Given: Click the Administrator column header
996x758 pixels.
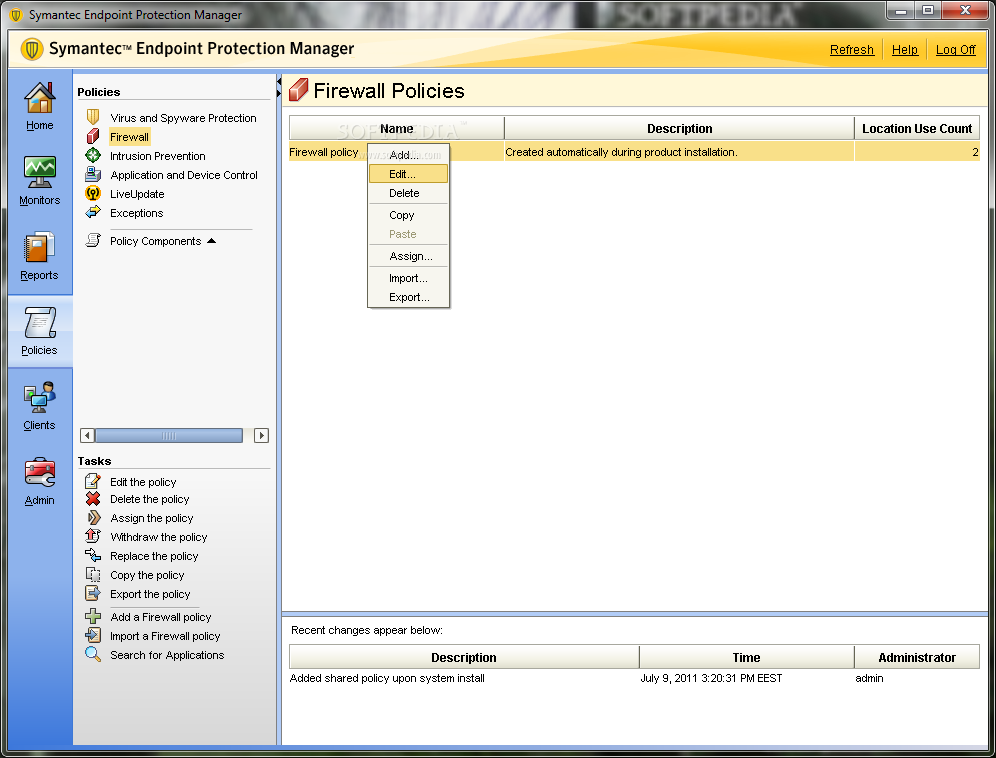Looking at the screenshot, I should tap(917, 657).
